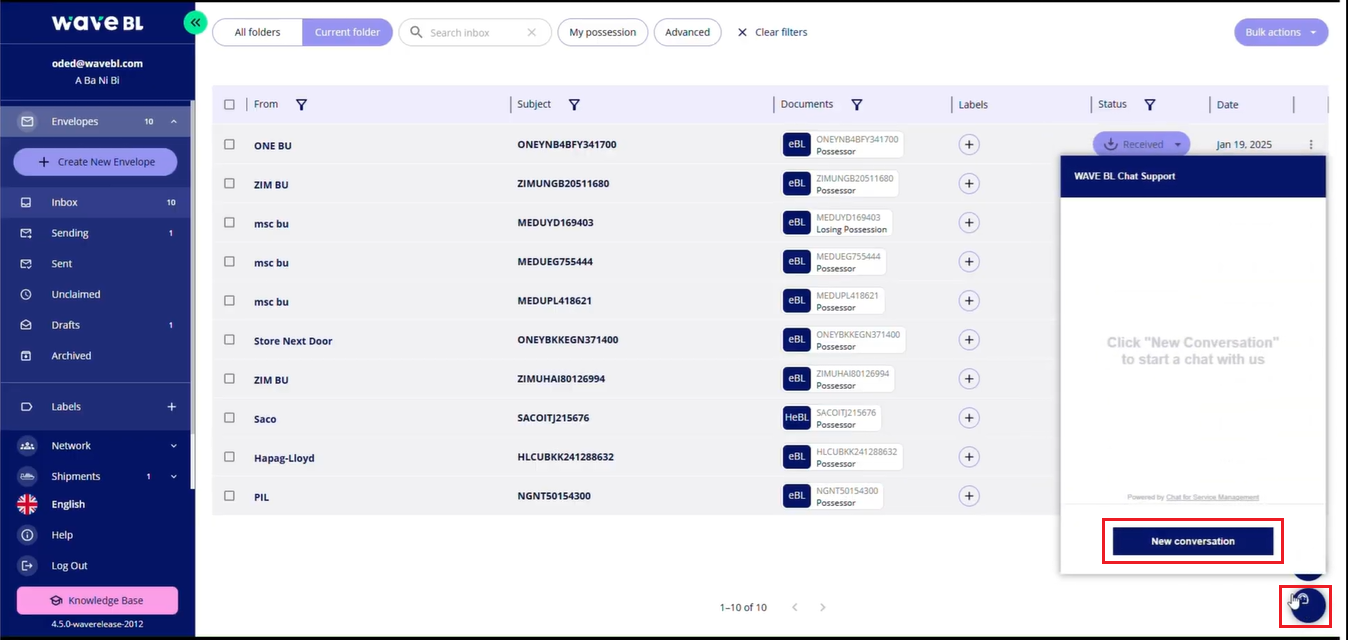The height and width of the screenshot is (640, 1348).
Task: Add a label to the Saco row
Action: (968, 417)
